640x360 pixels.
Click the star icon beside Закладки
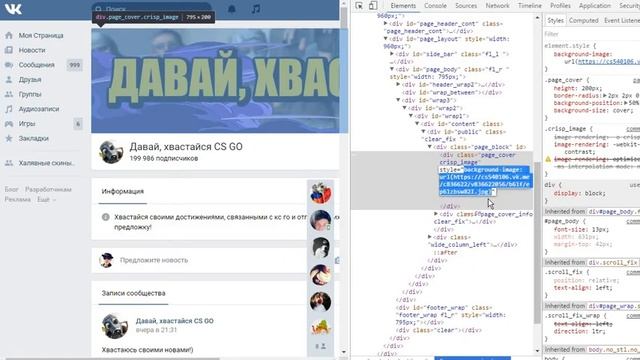[x=9, y=138]
